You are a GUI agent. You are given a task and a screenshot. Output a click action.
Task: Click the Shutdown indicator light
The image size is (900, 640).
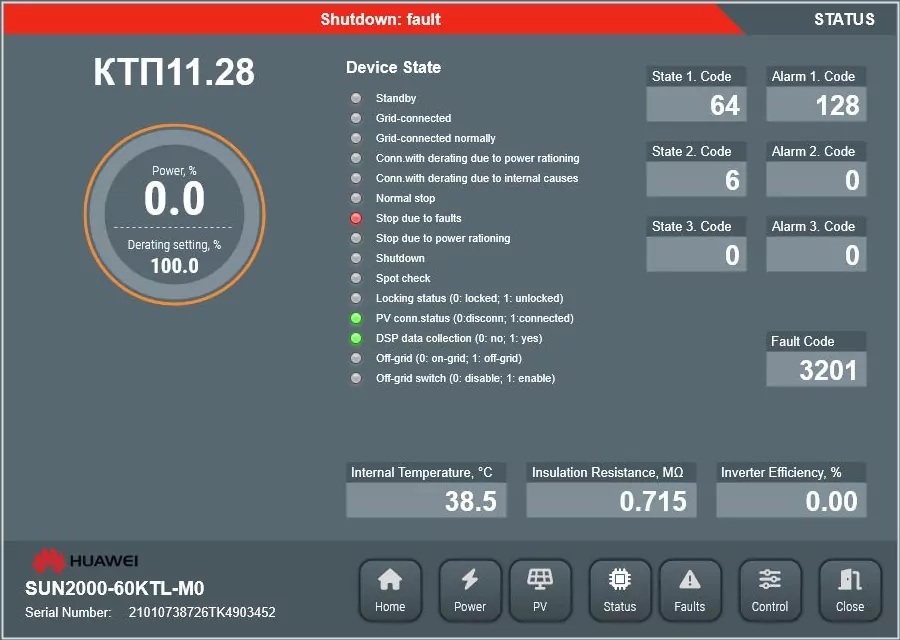click(356, 258)
